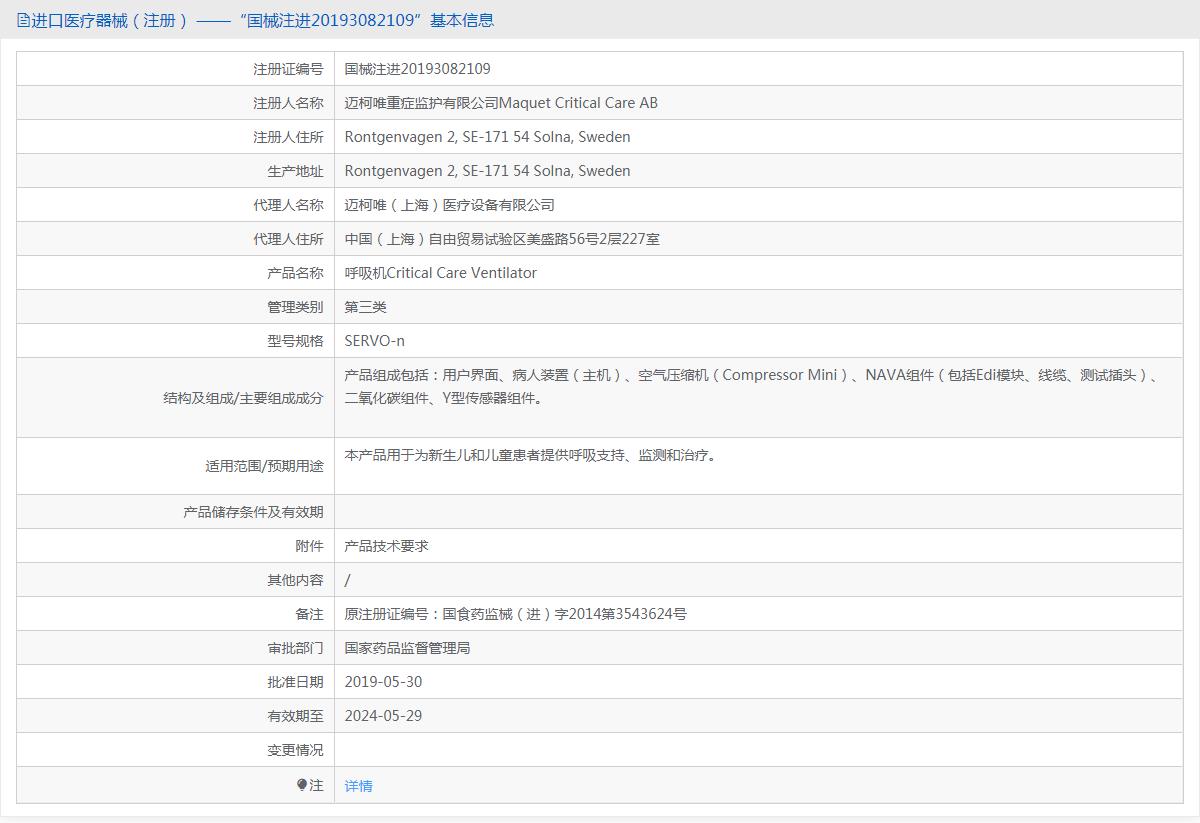Click the Solna address in the 注册人住所 row
This screenshot has height=823, width=1200.
click(488, 137)
